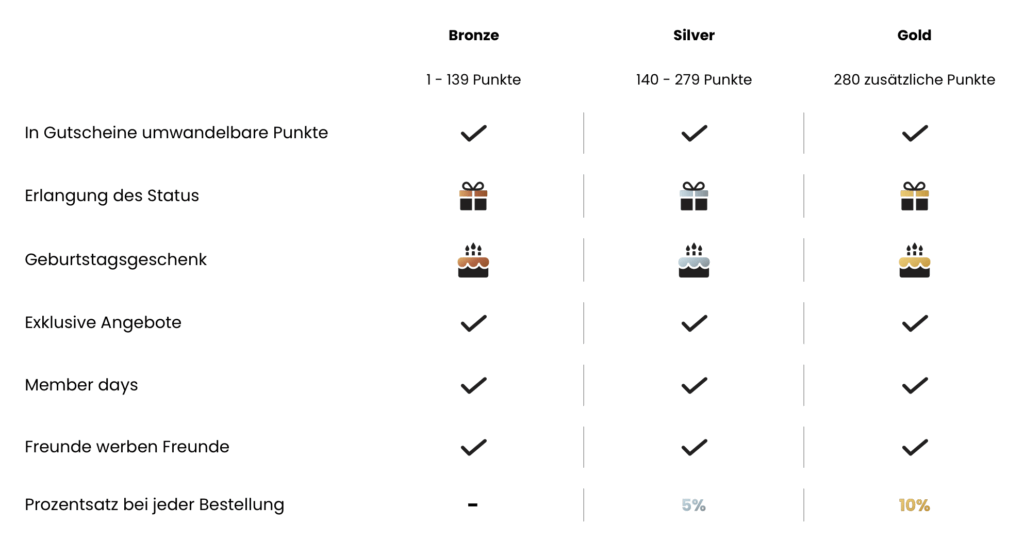
Task: Select the Bronze column header
Action: coord(473,35)
